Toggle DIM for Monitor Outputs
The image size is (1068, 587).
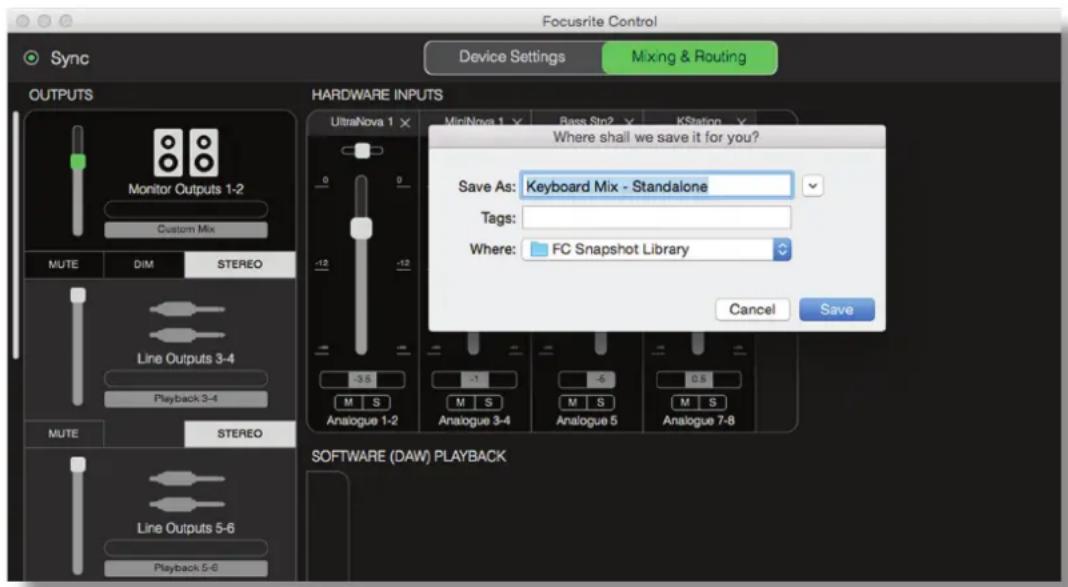tap(144, 264)
